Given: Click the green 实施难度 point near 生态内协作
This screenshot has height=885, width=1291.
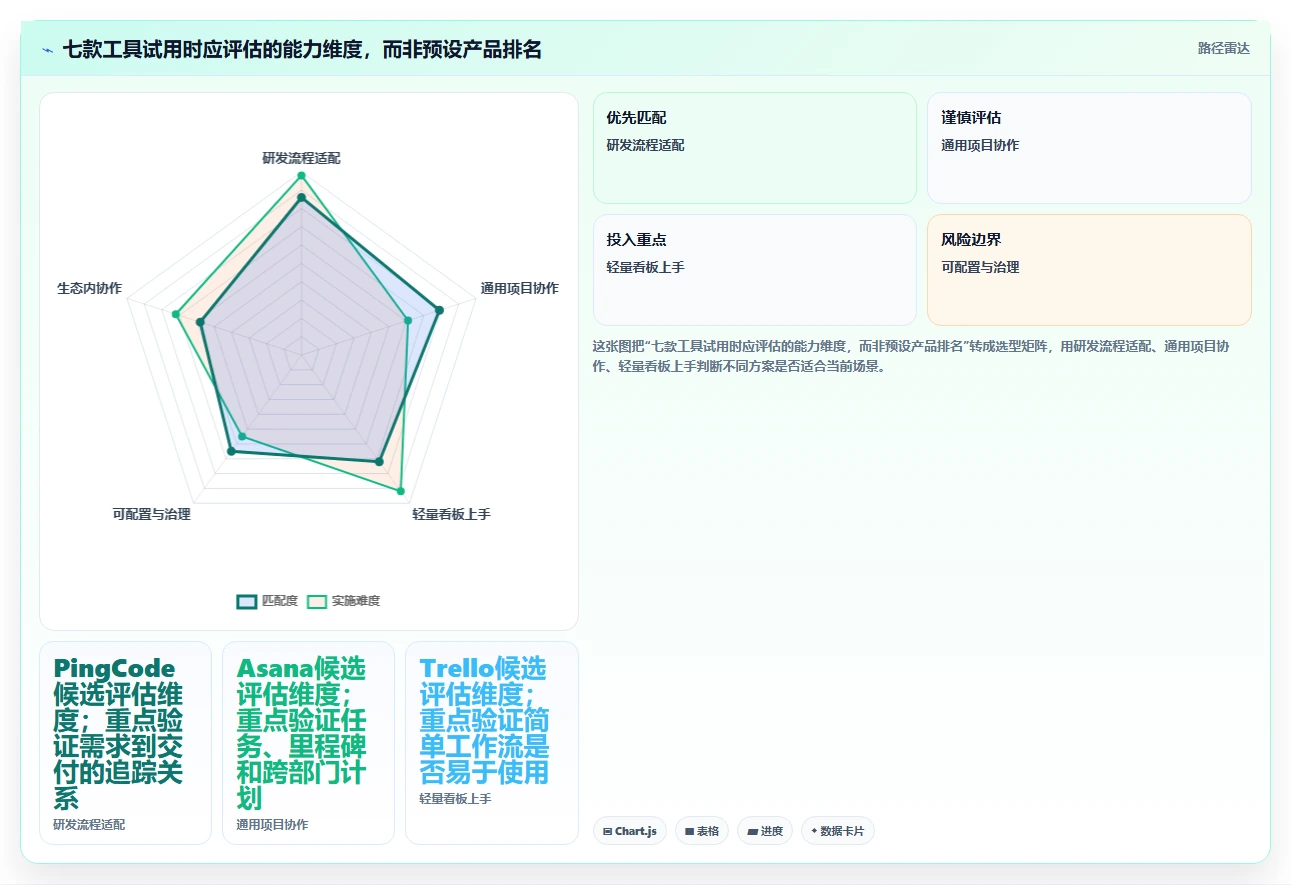Looking at the screenshot, I should click(x=176, y=315).
